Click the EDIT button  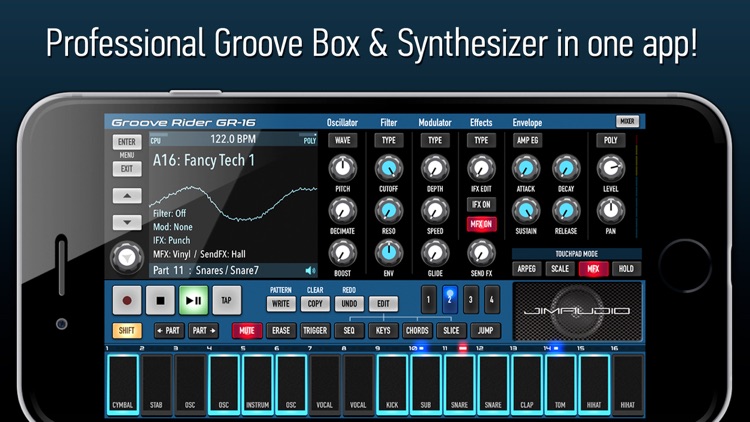tap(383, 304)
